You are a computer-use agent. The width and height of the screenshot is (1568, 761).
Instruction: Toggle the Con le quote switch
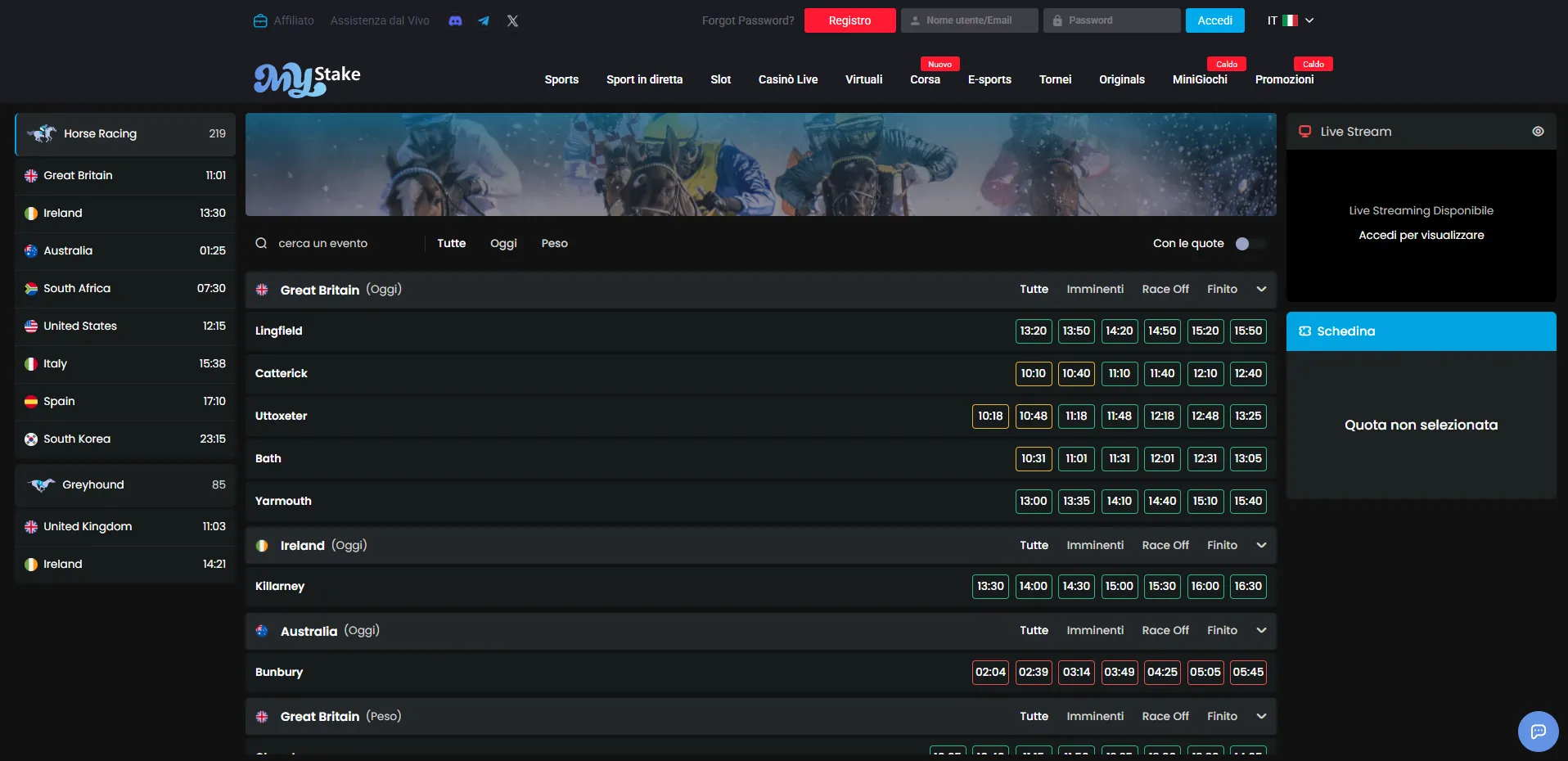click(x=1250, y=244)
